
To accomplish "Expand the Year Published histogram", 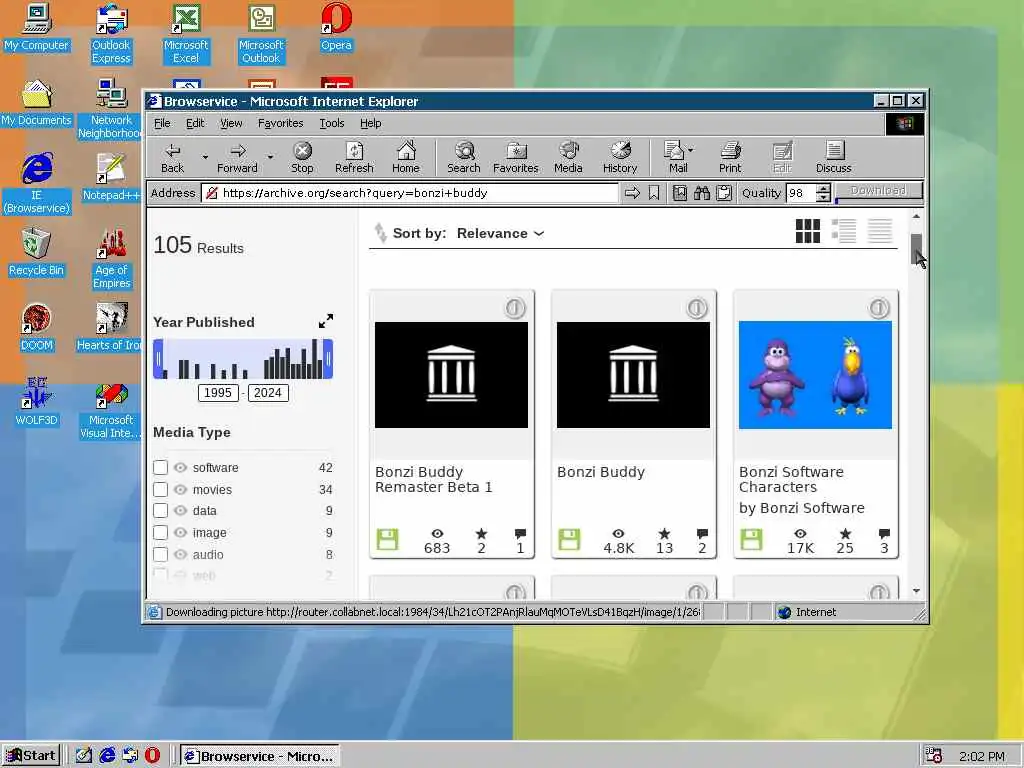I will [x=326, y=321].
